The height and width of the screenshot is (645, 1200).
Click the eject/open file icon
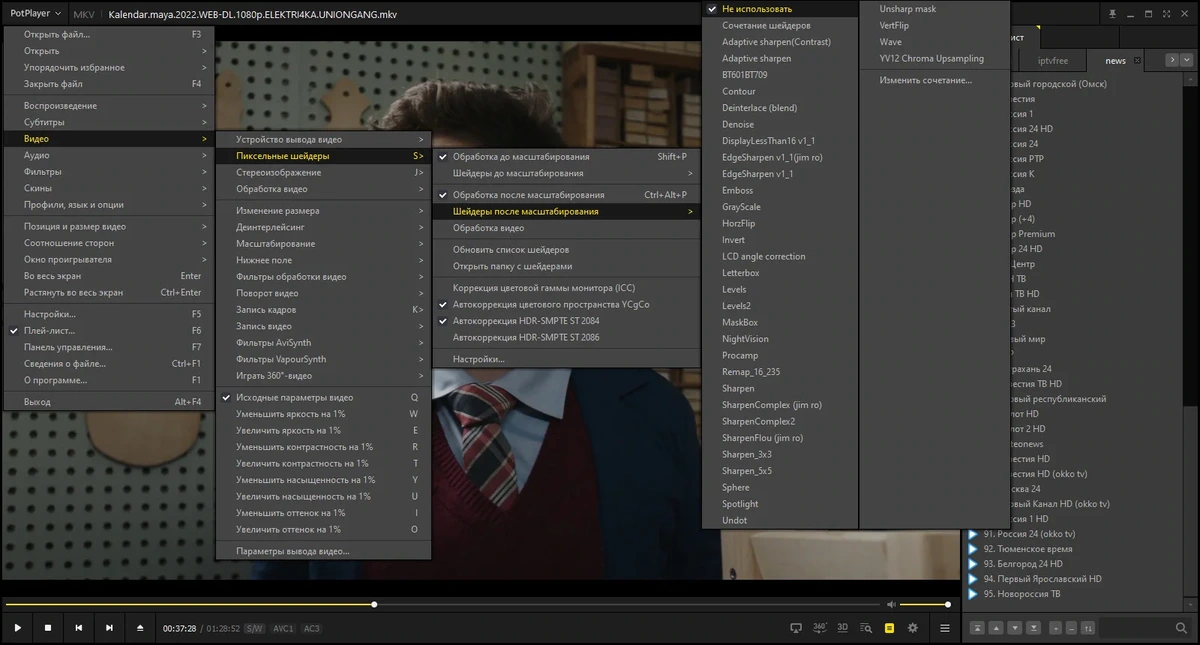click(140, 628)
